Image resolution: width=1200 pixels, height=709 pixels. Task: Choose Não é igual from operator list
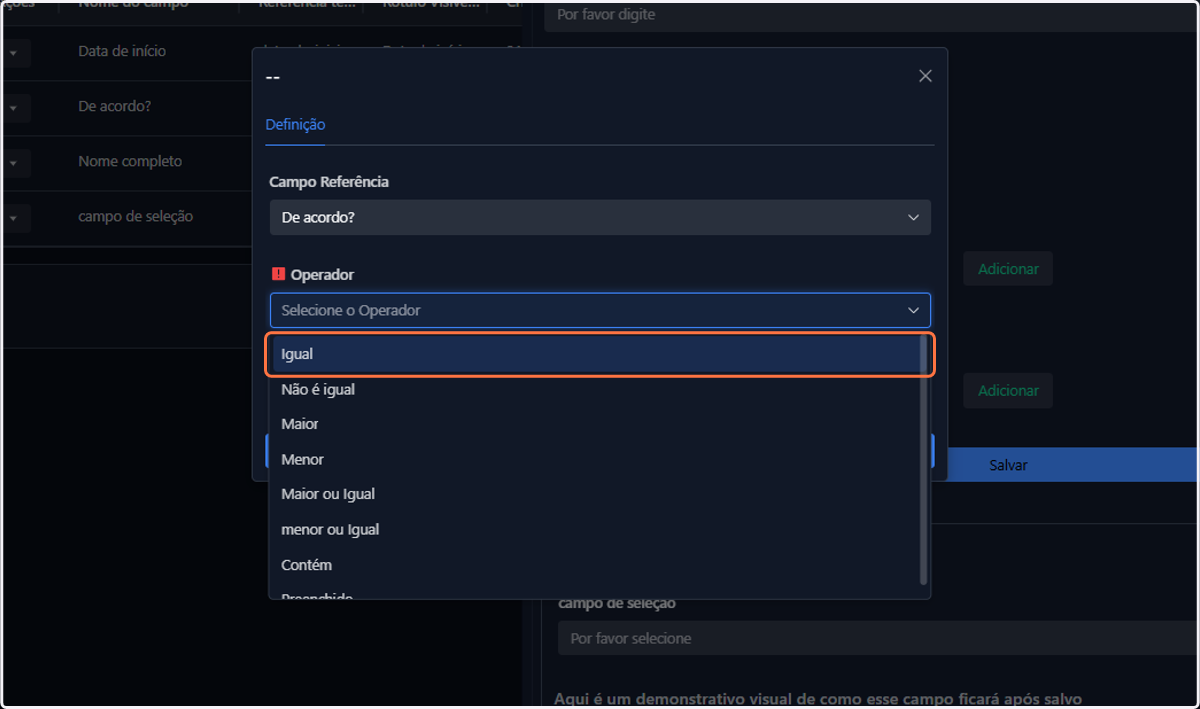595,389
